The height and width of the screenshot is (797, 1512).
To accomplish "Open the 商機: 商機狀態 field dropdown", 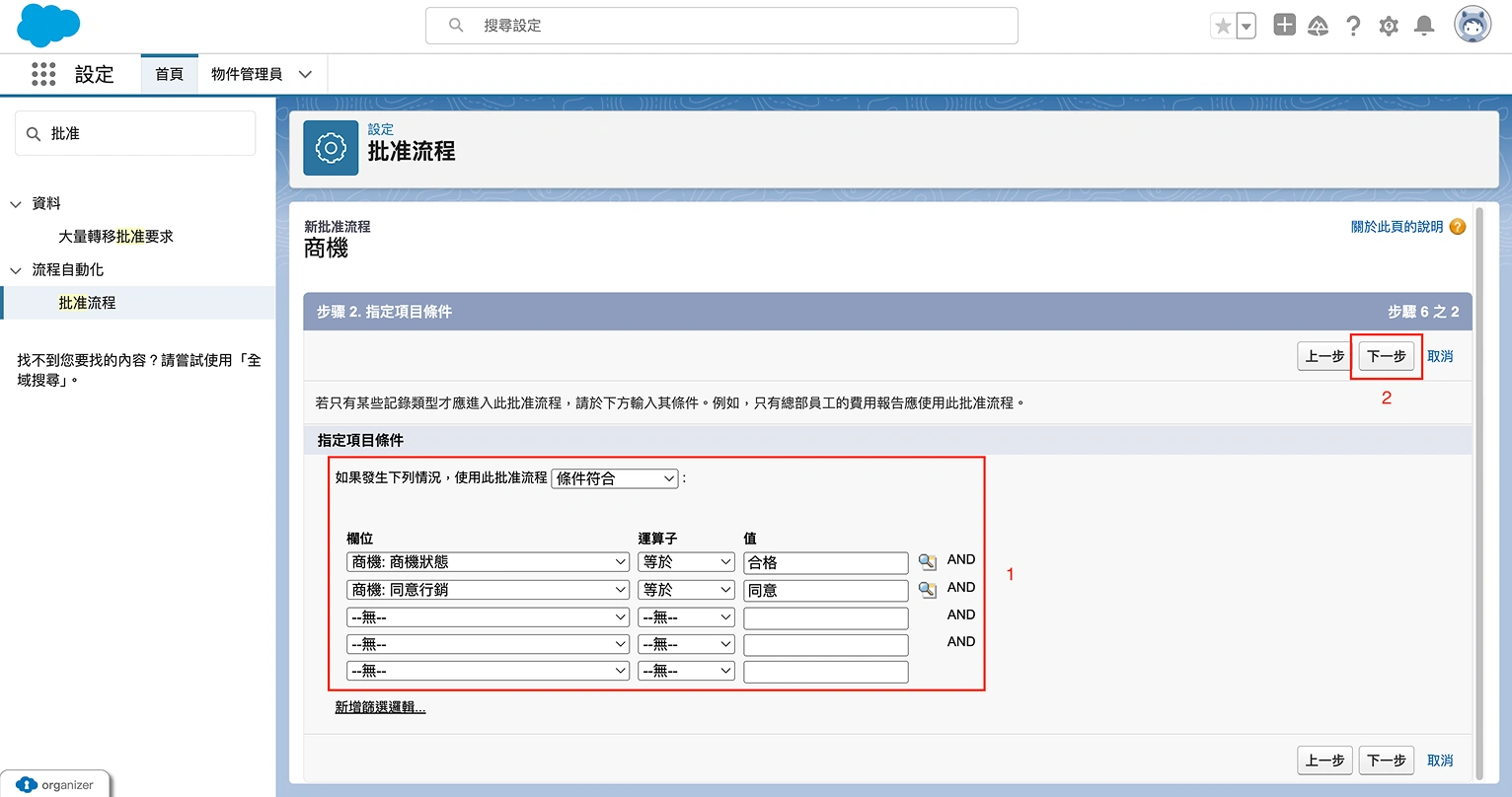I will pos(489,562).
